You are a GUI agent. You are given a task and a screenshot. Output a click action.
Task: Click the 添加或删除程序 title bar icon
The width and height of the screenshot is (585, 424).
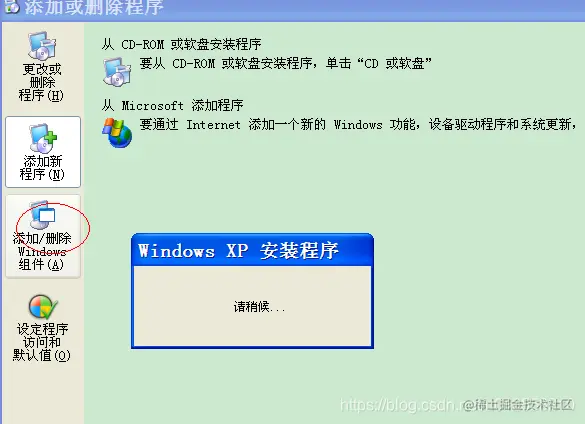(x=10, y=6)
